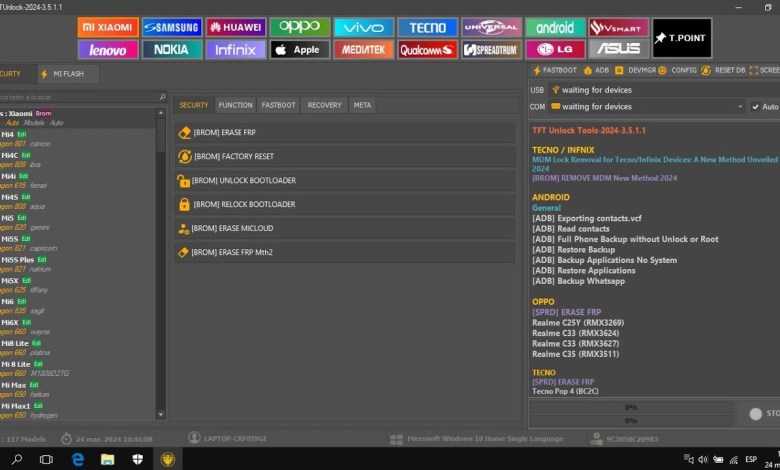Viewport: 780px width, 470px height.
Task: Switch to the SECURITY tab
Action: click(x=194, y=105)
